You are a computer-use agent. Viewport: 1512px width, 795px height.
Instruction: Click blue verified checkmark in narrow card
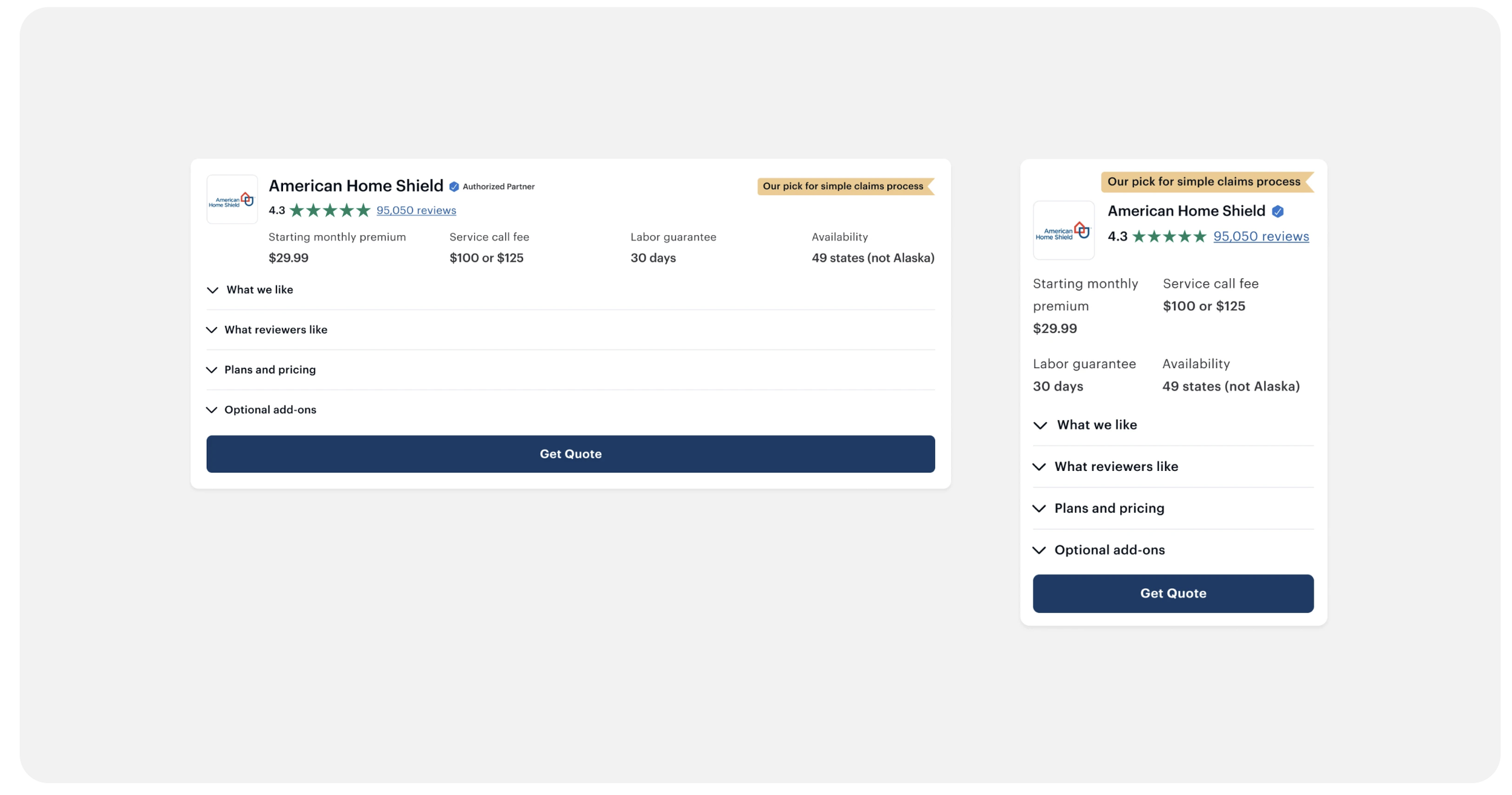pyautogui.click(x=1277, y=212)
